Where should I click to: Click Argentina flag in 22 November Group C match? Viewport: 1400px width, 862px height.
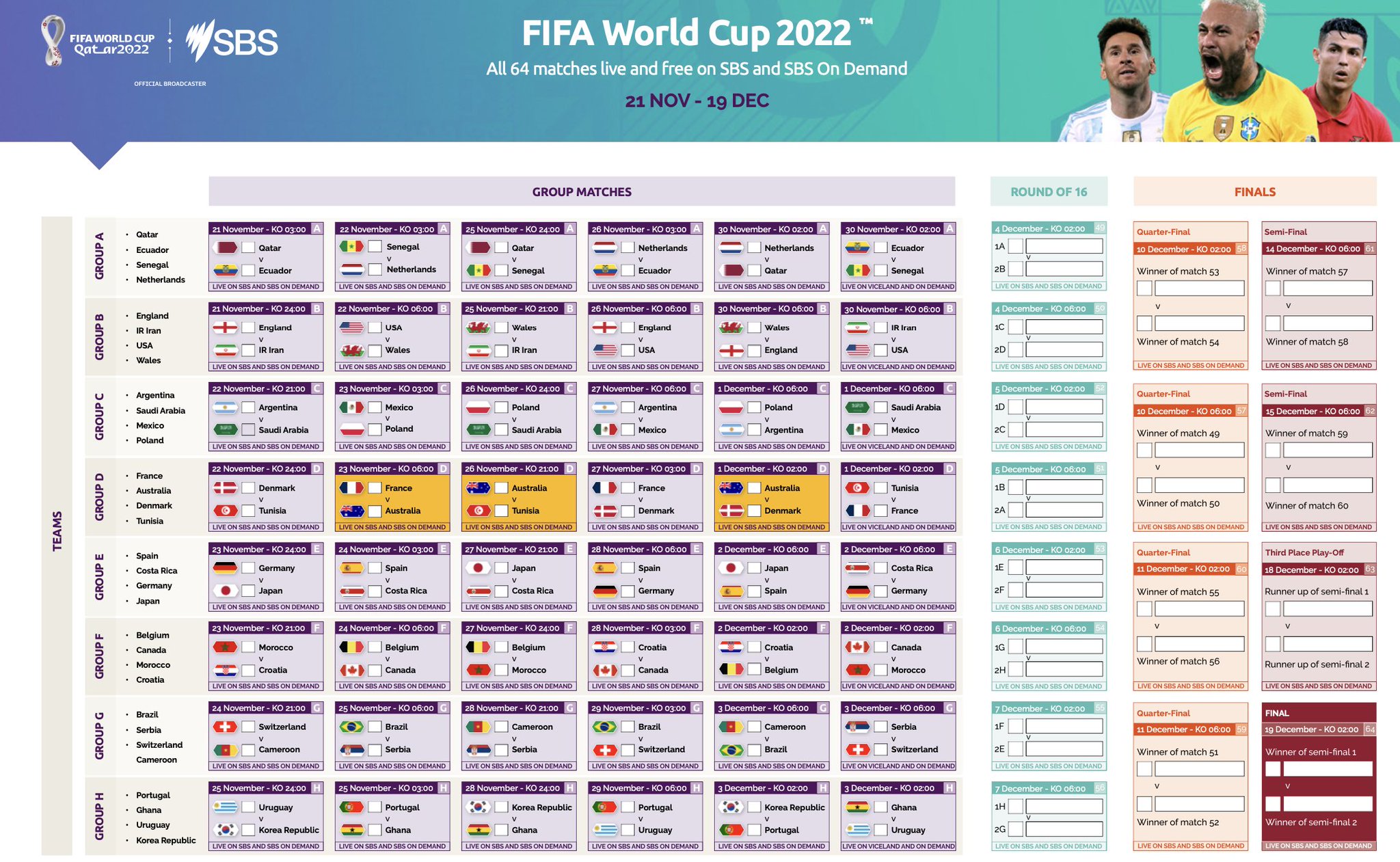[x=226, y=407]
